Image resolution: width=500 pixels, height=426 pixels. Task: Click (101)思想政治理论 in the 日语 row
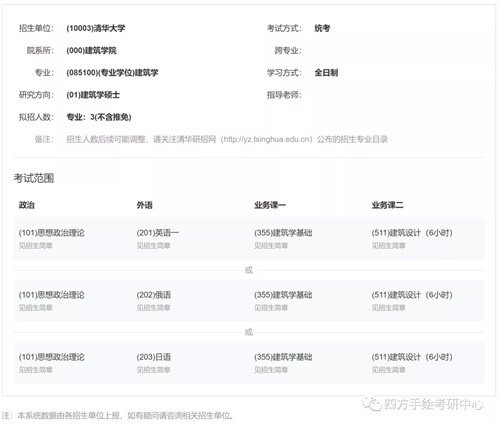click(52, 357)
